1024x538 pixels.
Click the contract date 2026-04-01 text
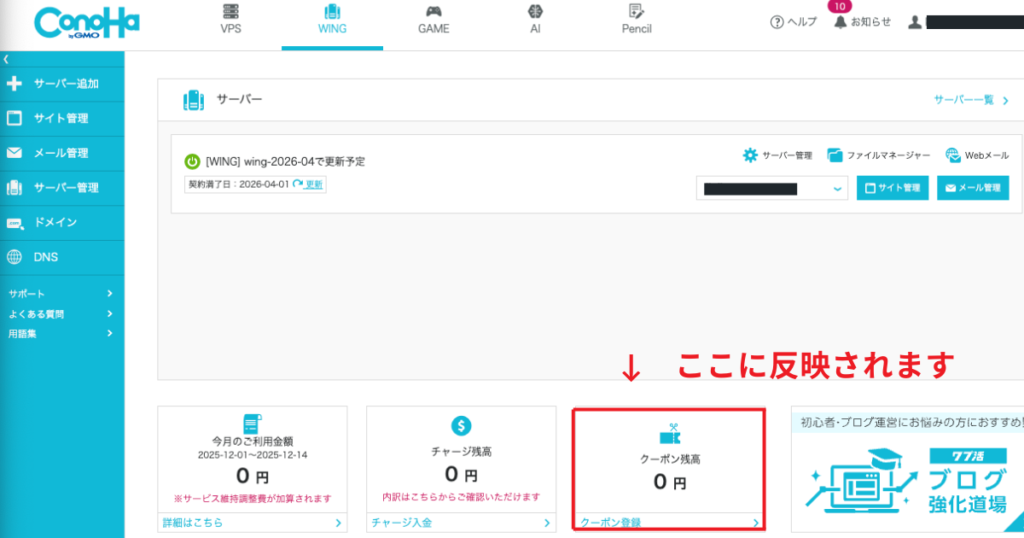point(264,185)
